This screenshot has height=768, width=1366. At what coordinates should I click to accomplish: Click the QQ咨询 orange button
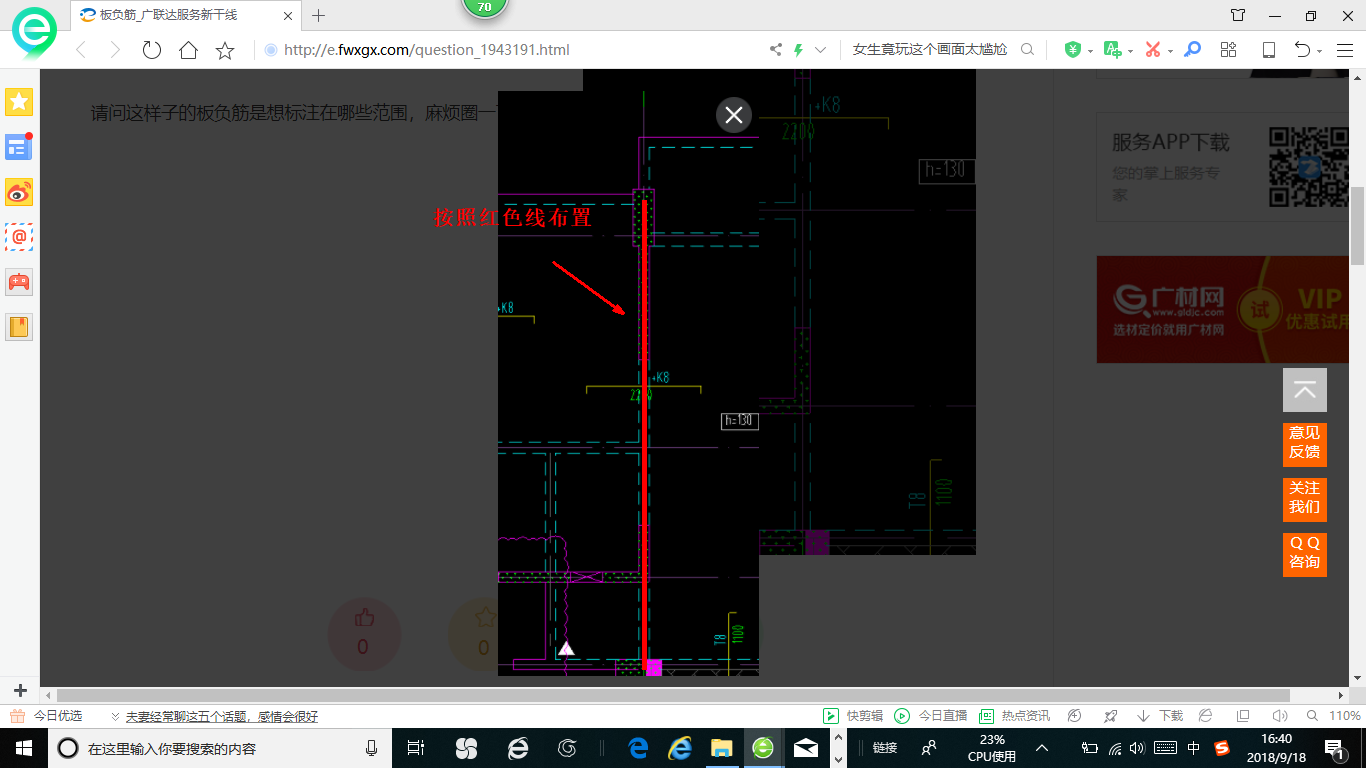click(x=1305, y=554)
